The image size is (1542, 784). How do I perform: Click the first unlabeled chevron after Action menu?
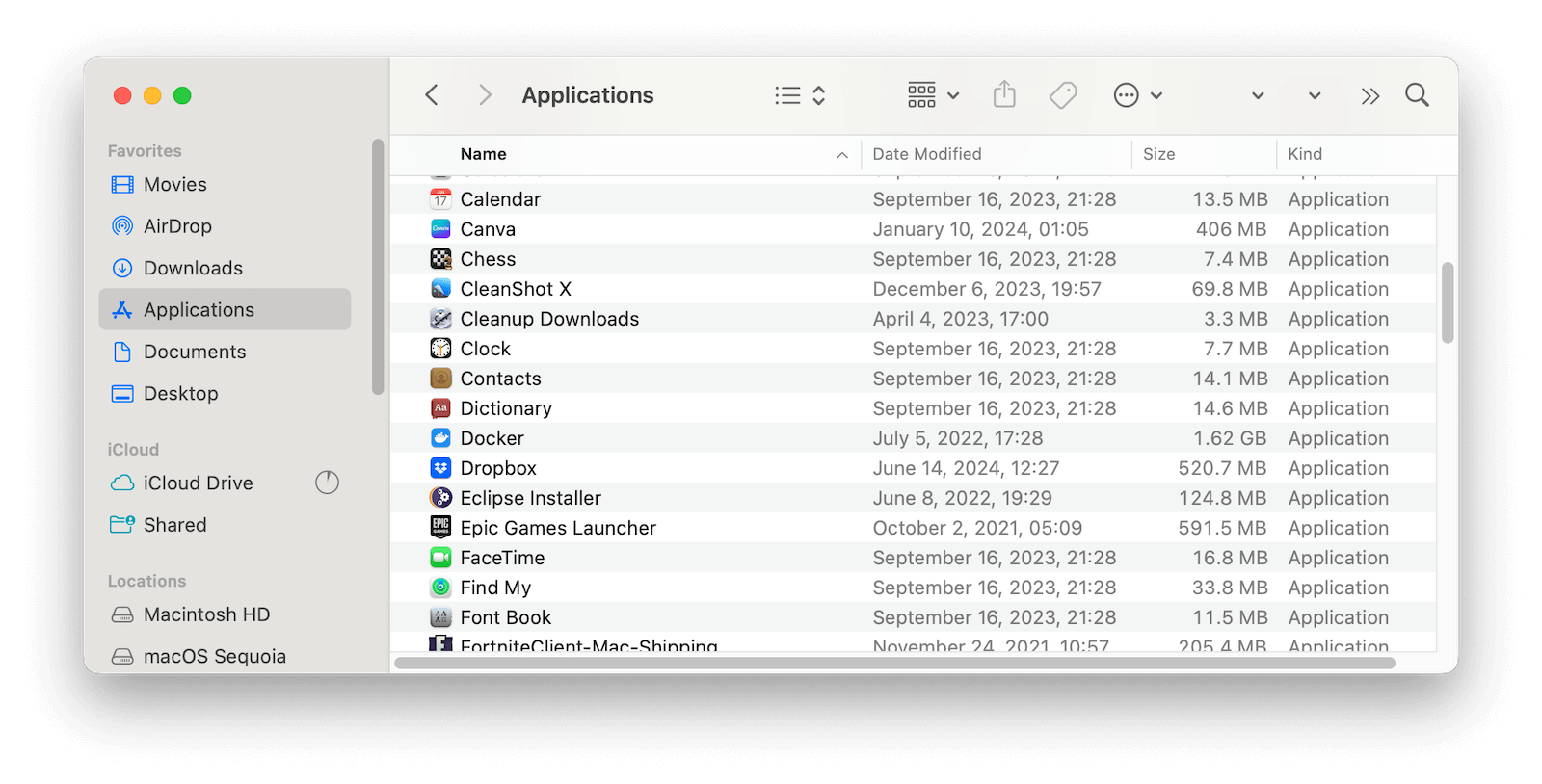click(1258, 95)
